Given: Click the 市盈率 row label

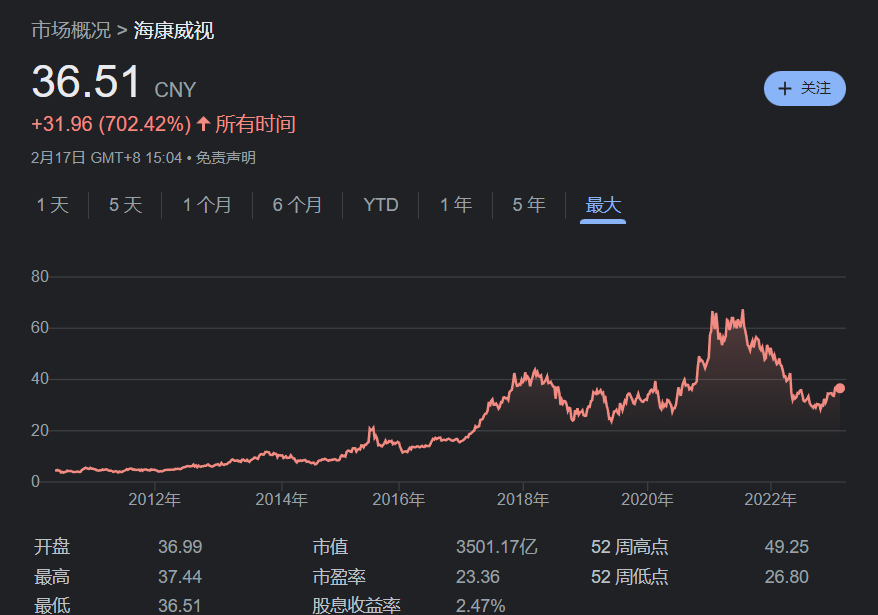Looking at the screenshot, I should (339, 577).
